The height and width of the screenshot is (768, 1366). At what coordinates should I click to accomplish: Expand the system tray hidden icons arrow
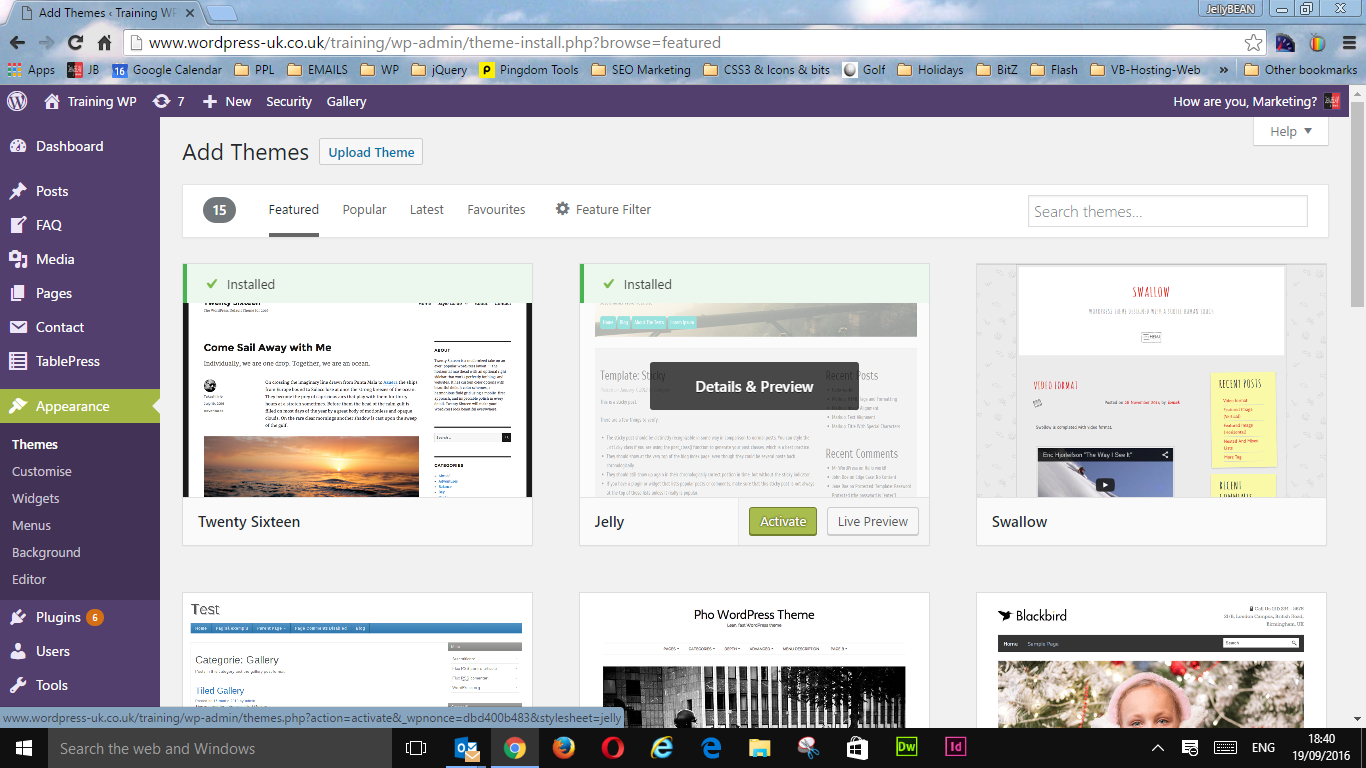tap(1158, 748)
